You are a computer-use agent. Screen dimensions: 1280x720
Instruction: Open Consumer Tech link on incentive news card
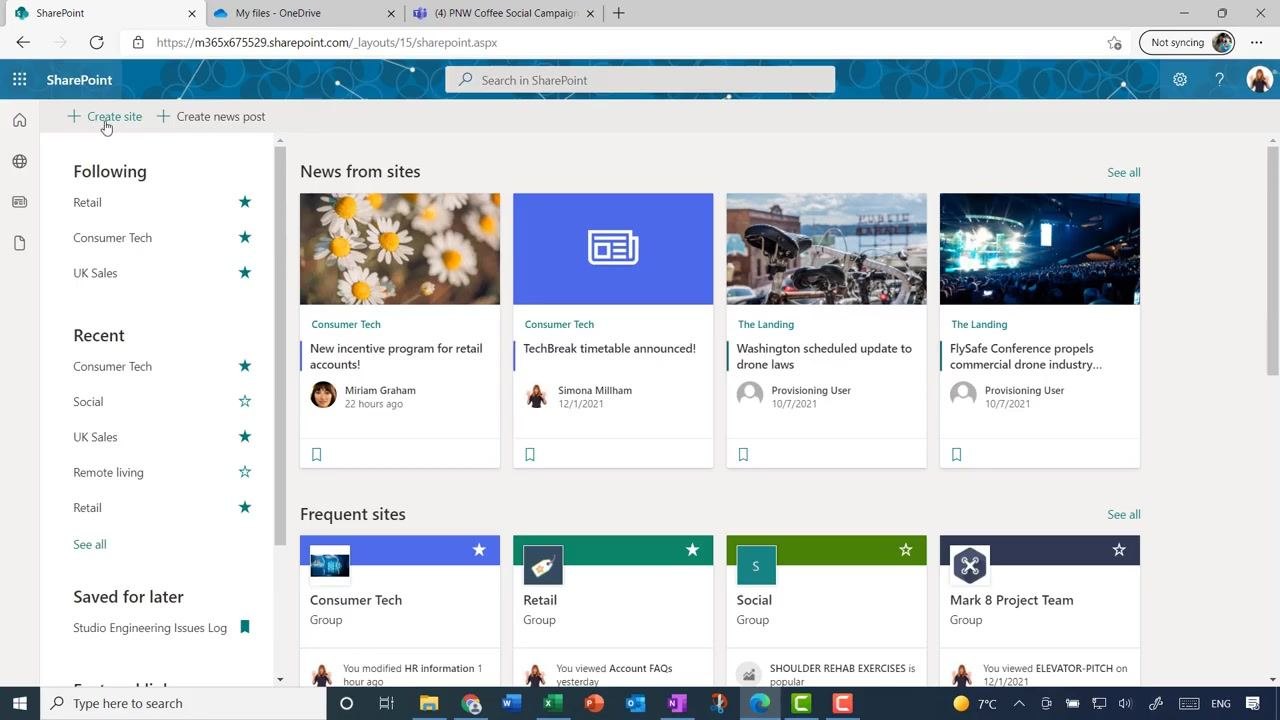click(x=346, y=324)
